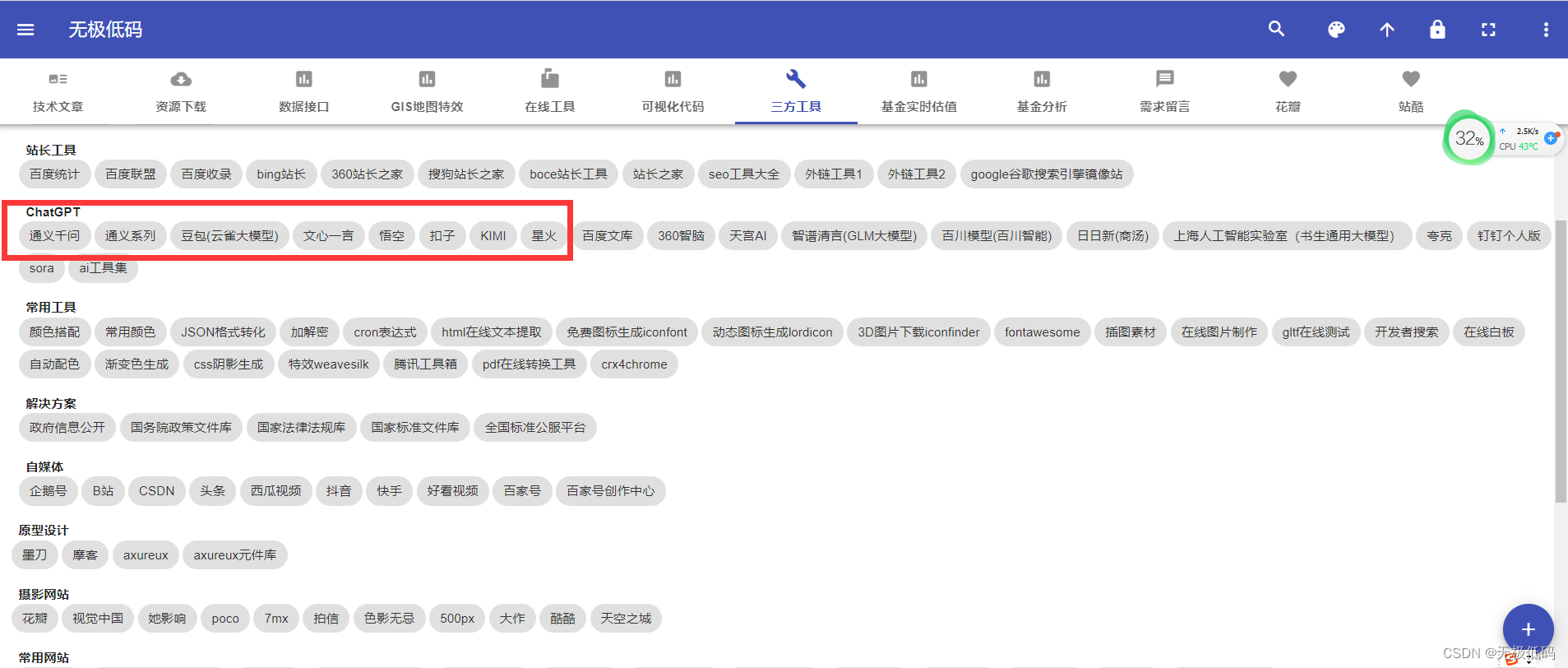Open the KIMI chip
1568x668 pixels.
[493, 236]
